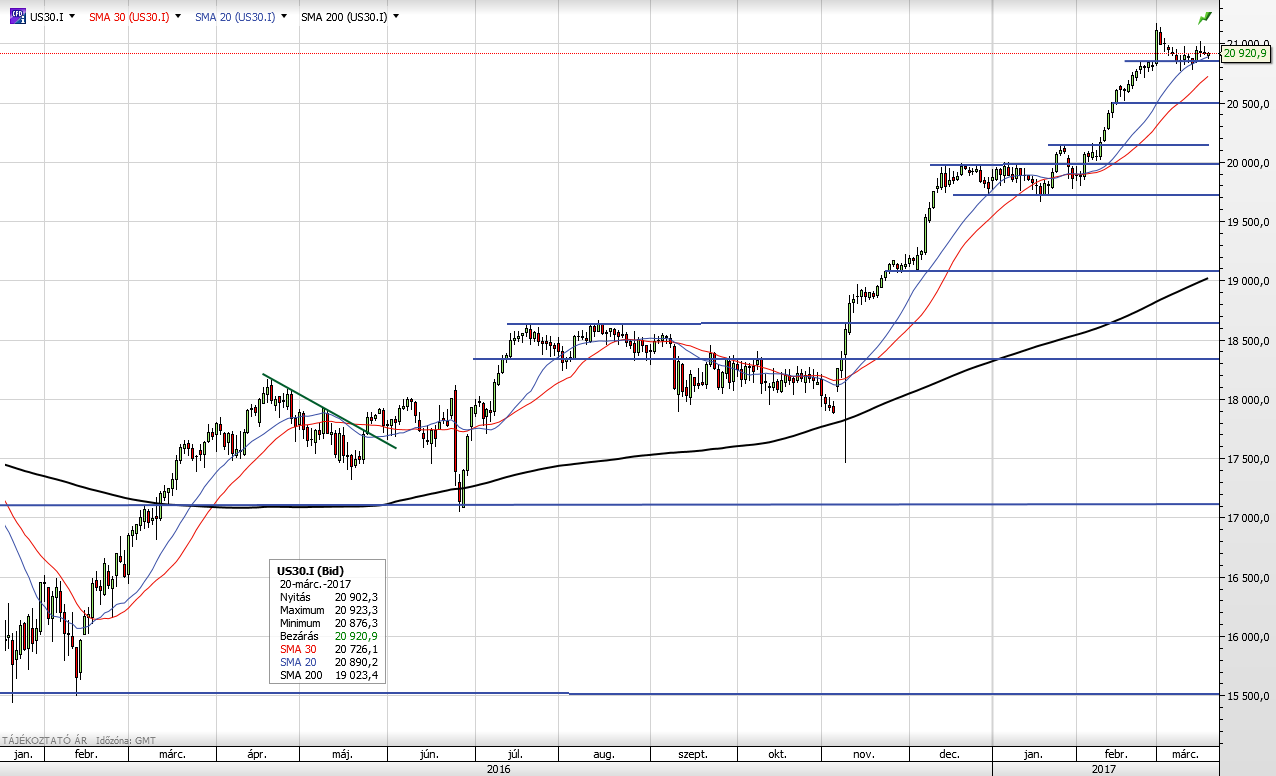Click the SMA 30 value 20 726,1

coord(356,649)
